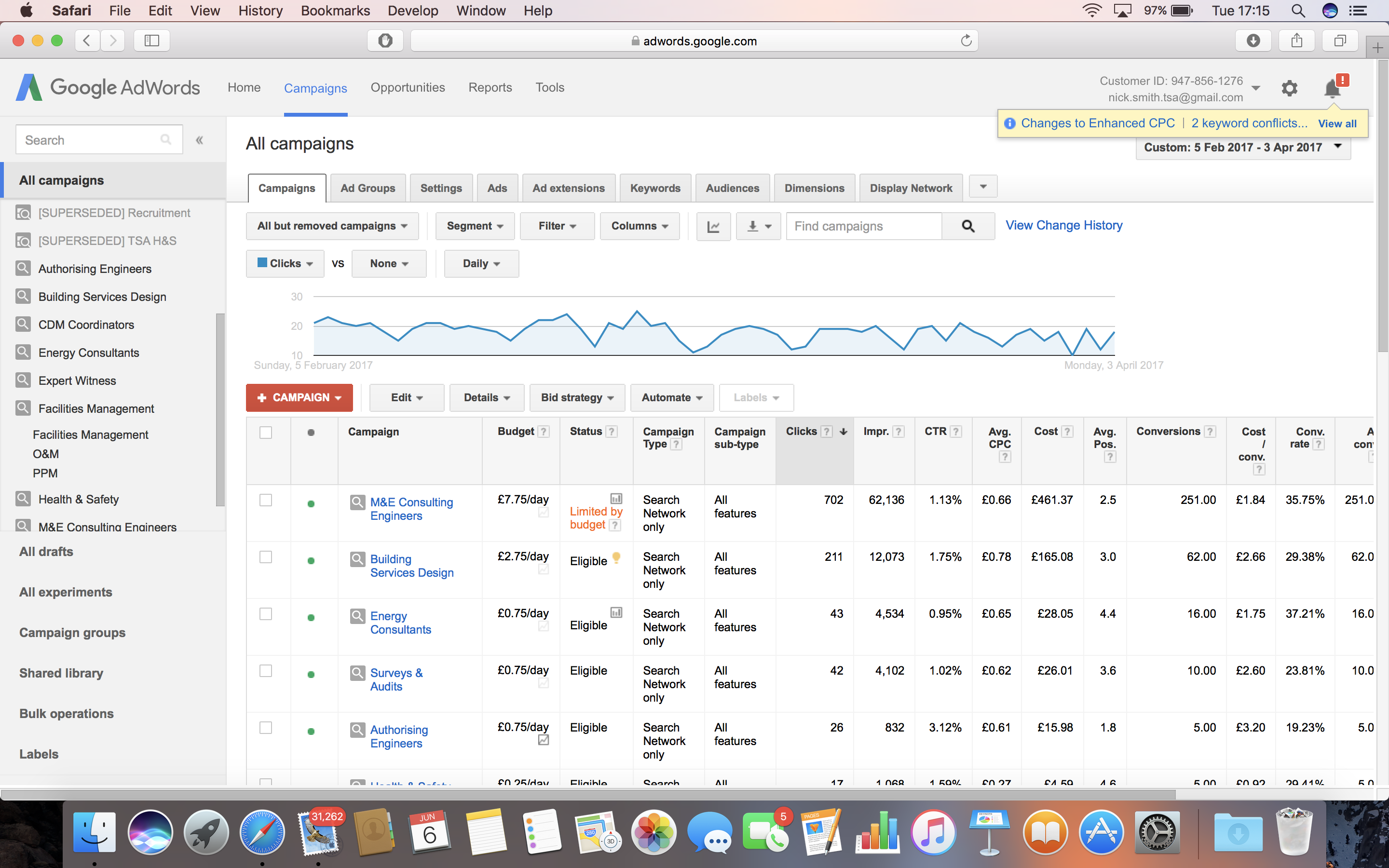
Task: Tick the Energy Consultants row checkbox
Action: point(266,614)
